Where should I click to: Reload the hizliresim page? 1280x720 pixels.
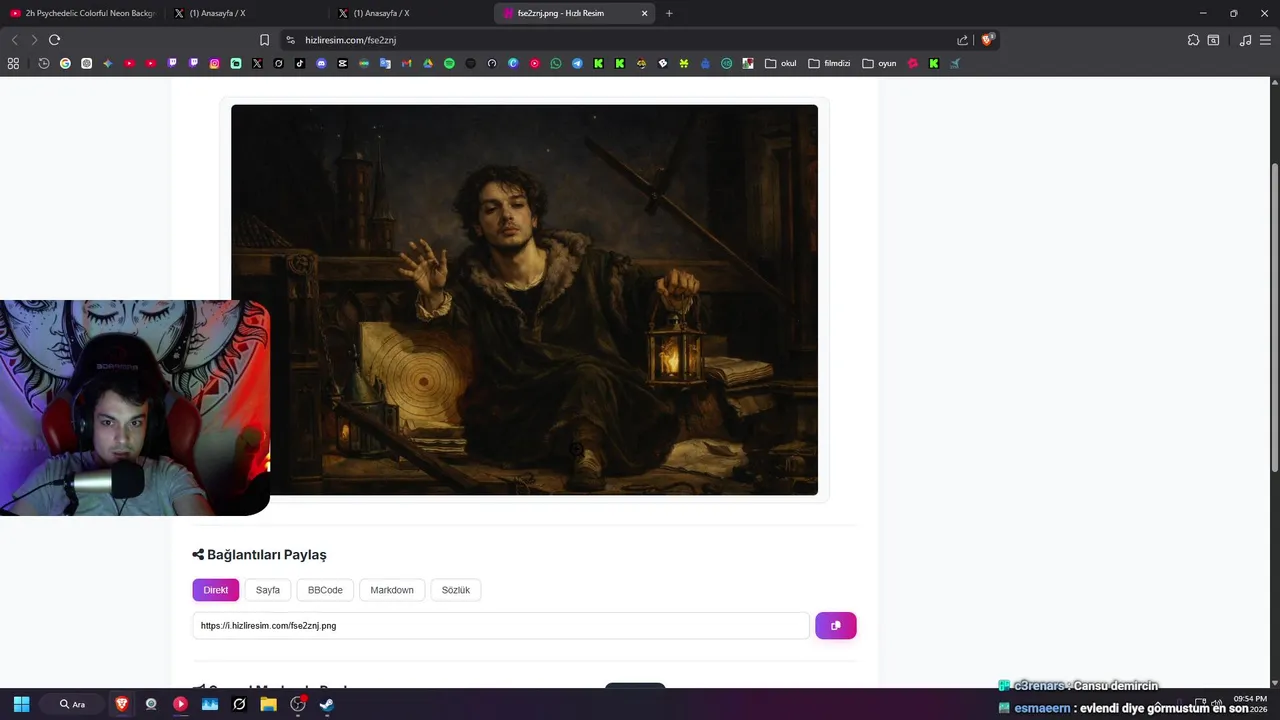[54, 40]
